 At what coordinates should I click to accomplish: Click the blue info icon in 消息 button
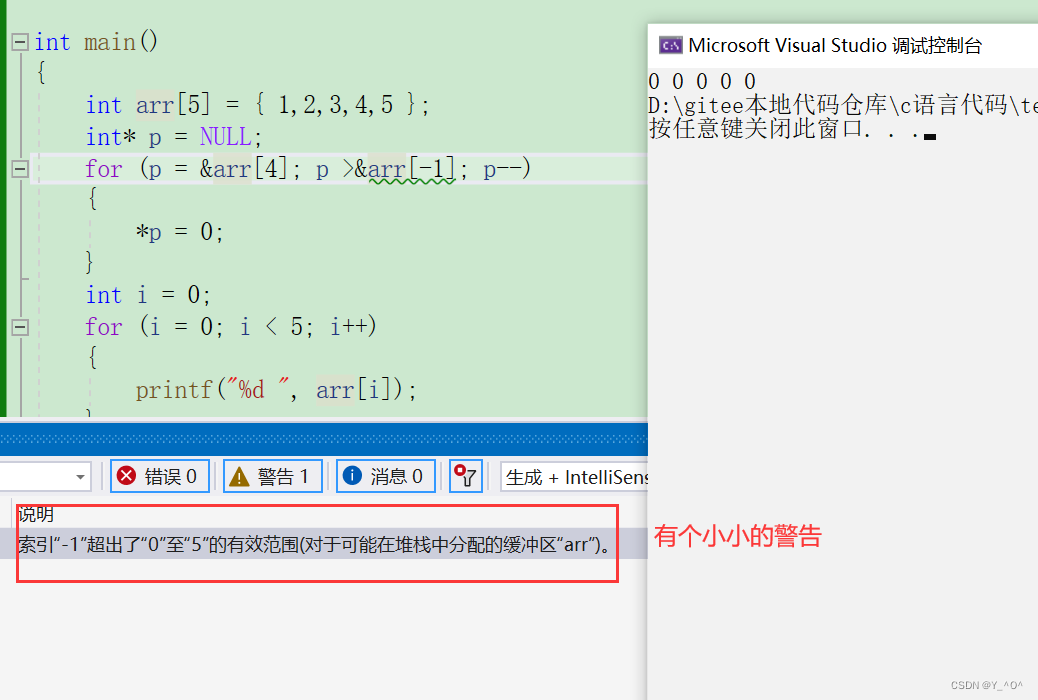352,475
